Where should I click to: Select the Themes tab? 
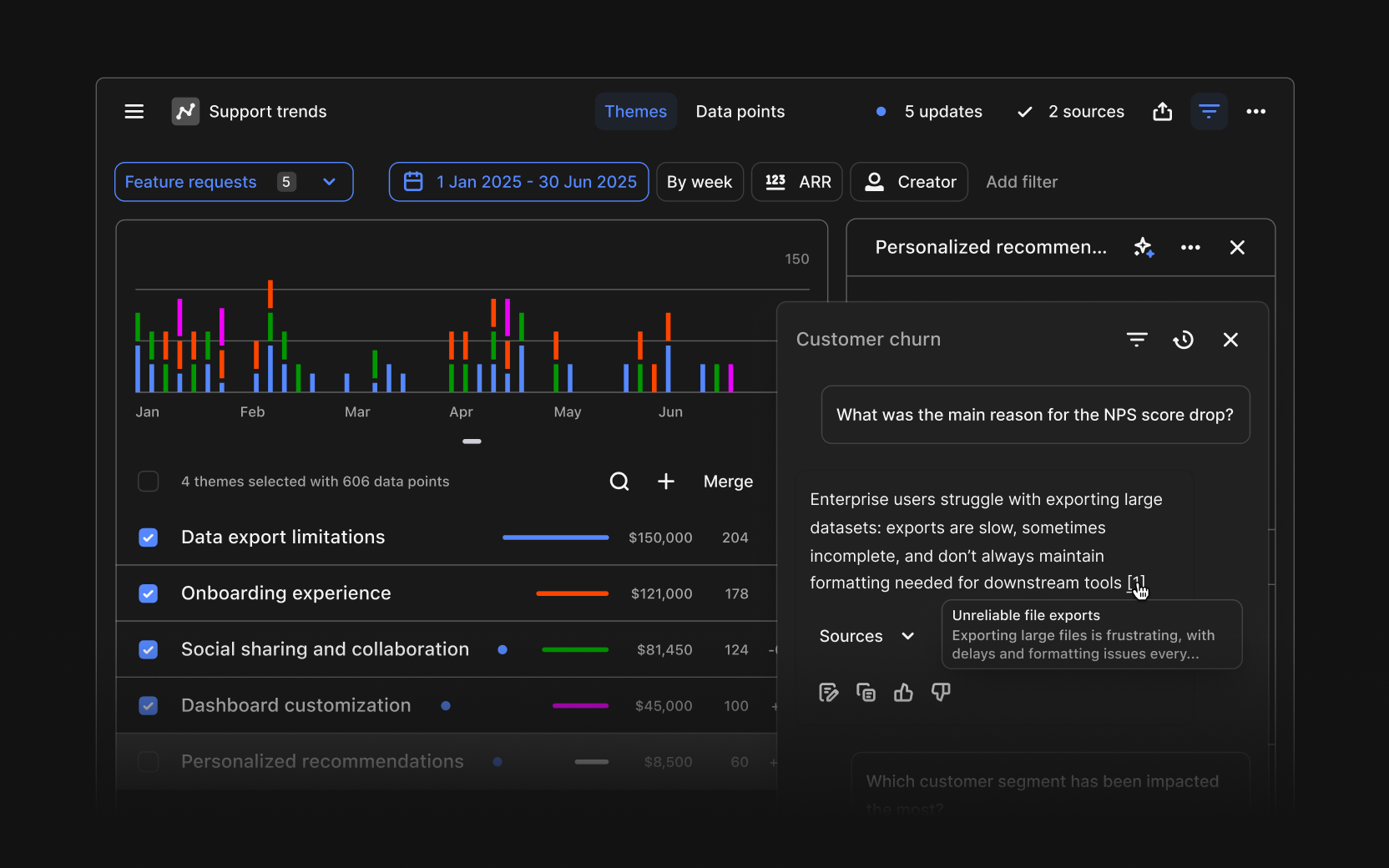635,112
